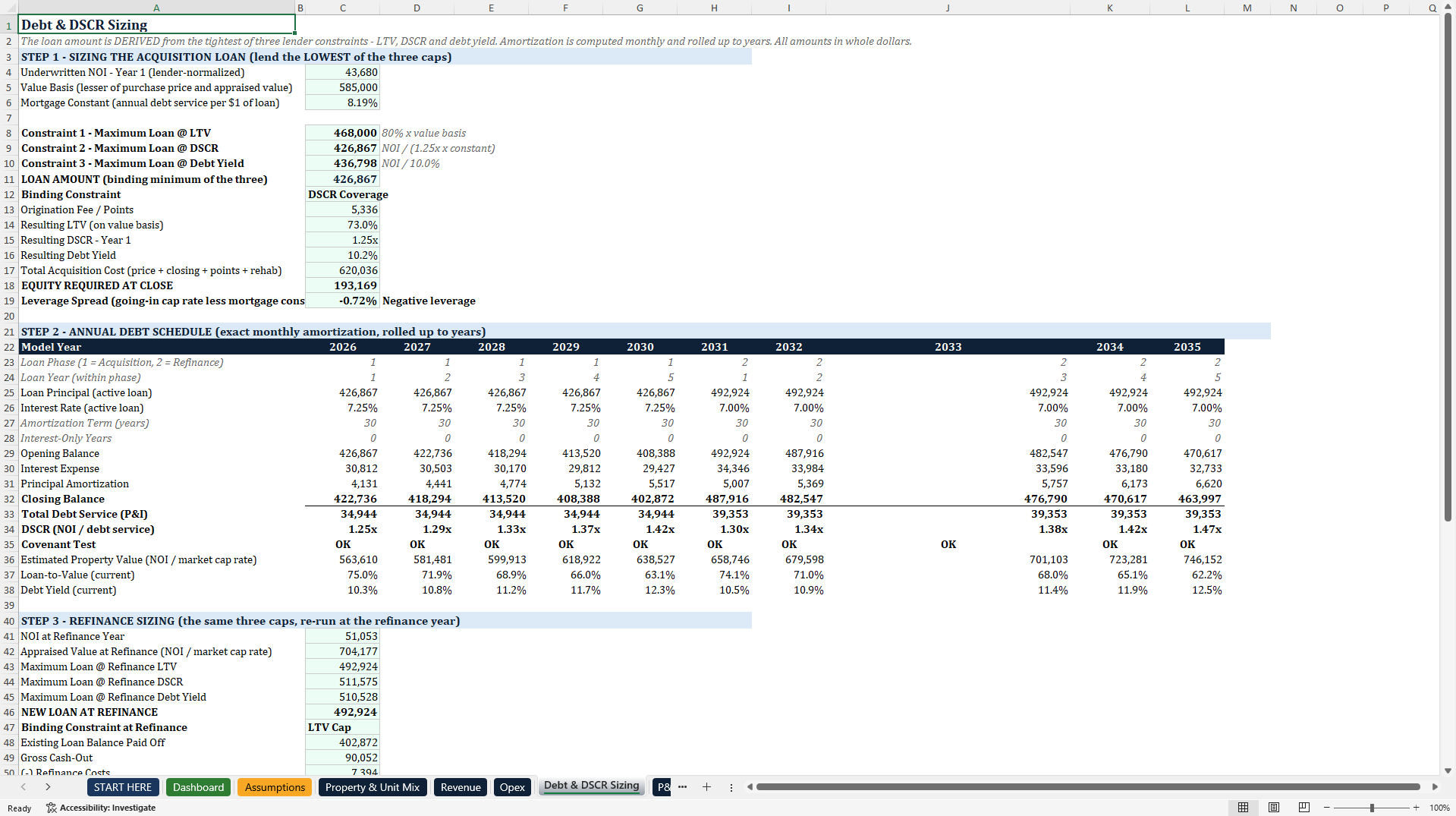Select Mortgage Constant cell 8.19%

pos(342,102)
